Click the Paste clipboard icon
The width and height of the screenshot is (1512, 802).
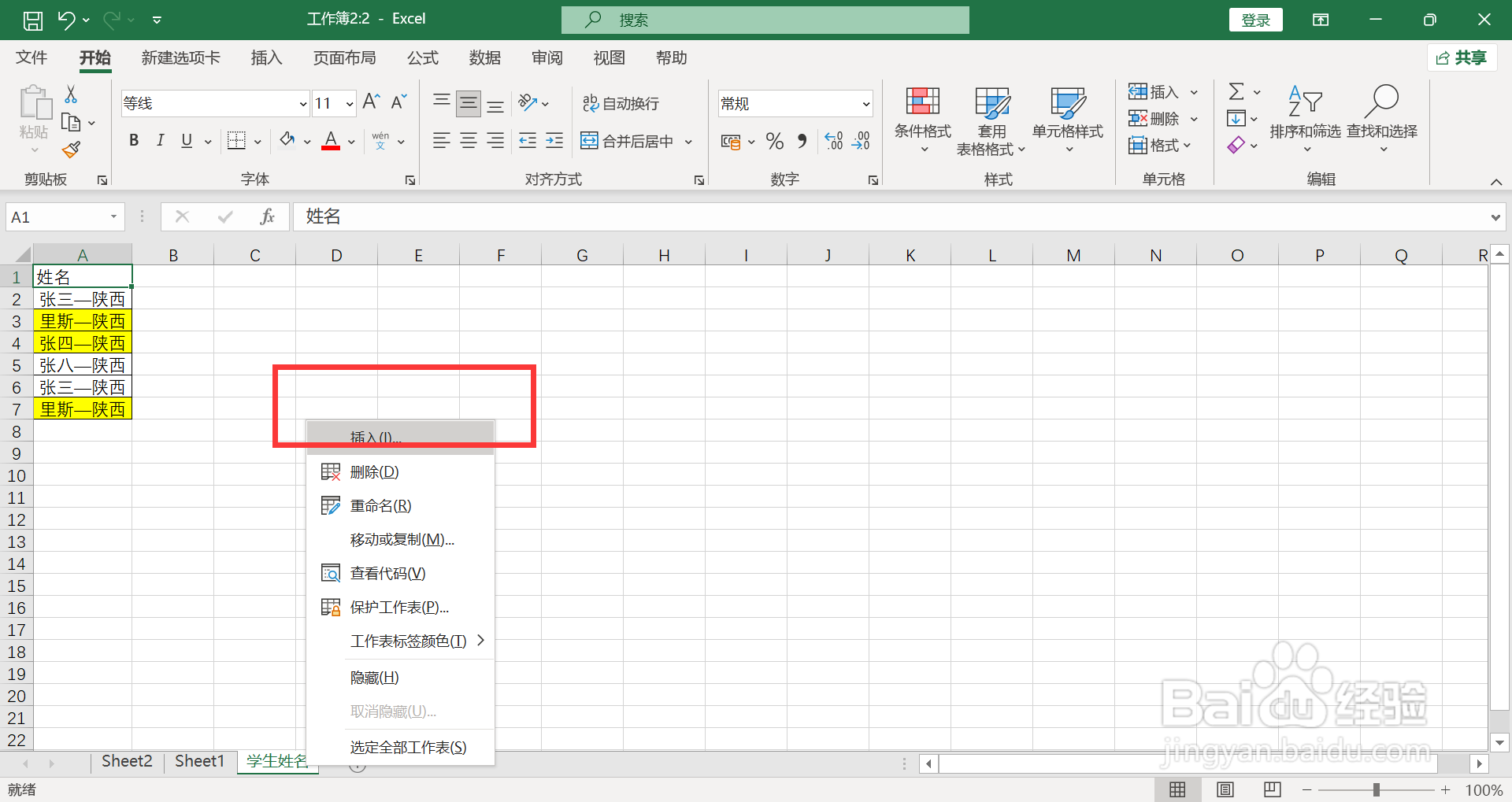point(35,104)
